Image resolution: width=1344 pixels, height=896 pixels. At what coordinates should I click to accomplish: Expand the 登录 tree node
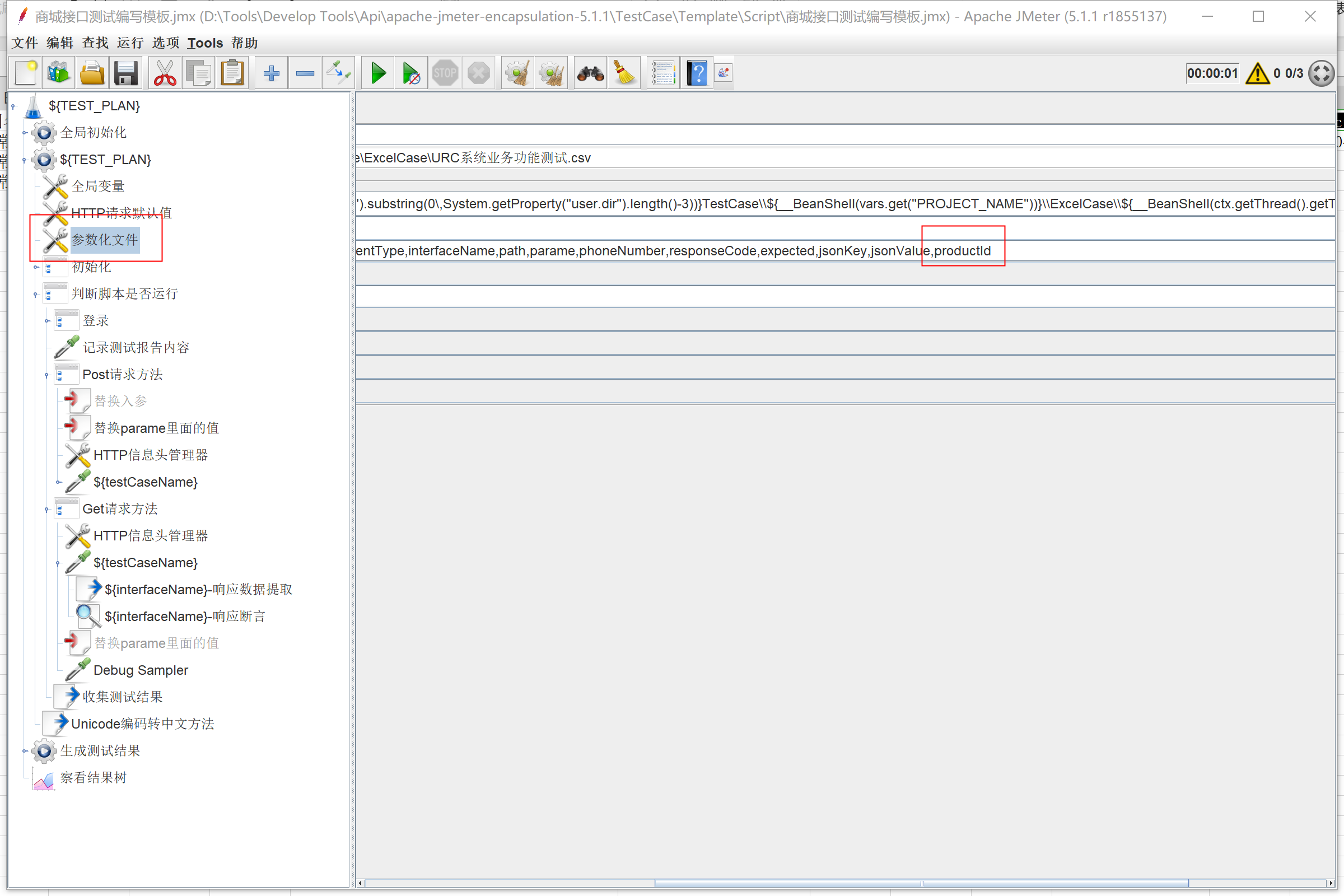coord(48,321)
